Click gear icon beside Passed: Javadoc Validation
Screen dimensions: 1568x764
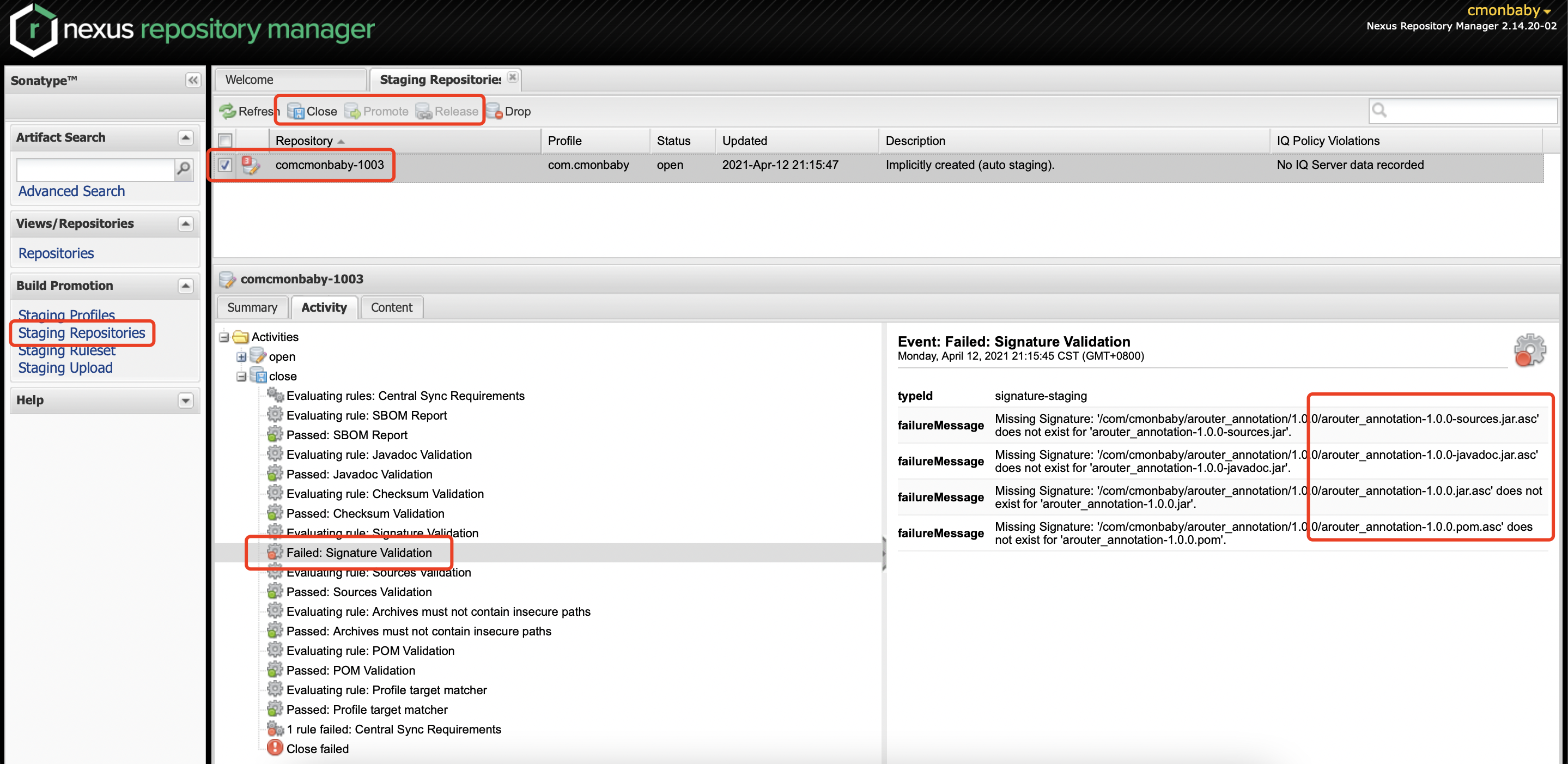coord(275,474)
